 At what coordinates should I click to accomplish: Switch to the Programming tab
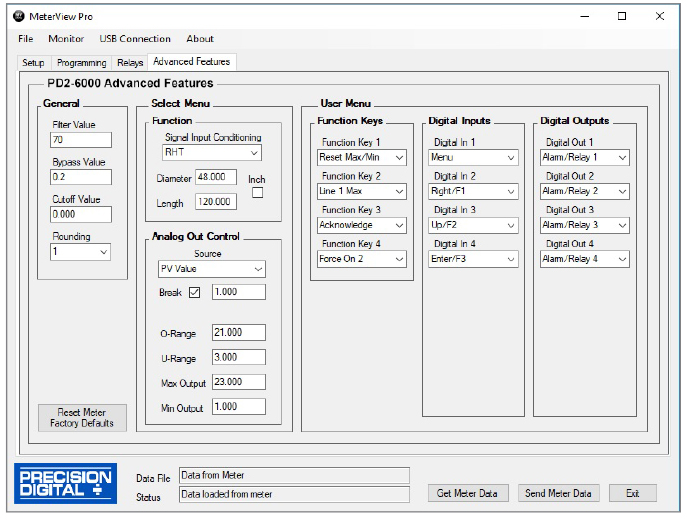82,63
